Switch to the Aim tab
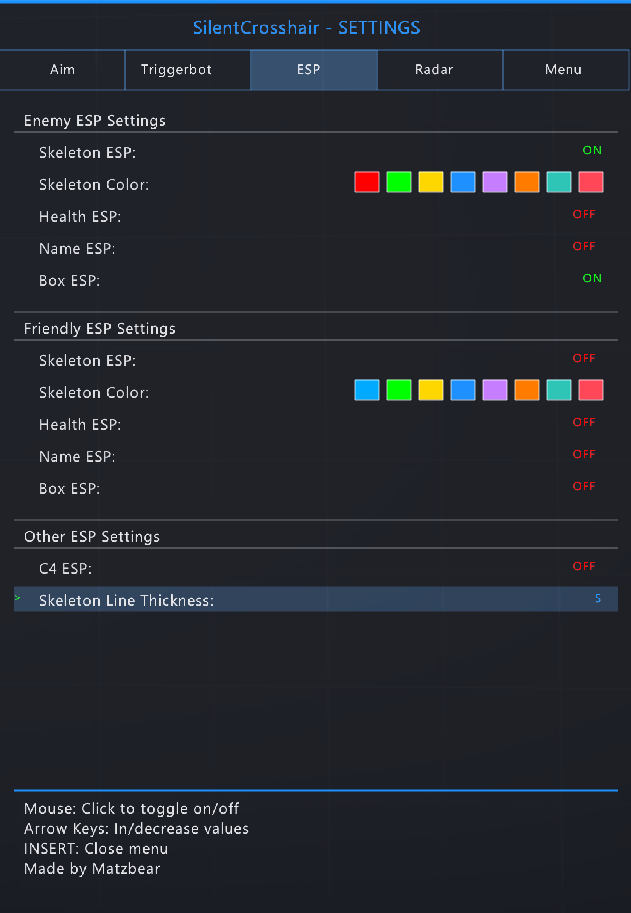The image size is (631, 913). coord(62,69)
